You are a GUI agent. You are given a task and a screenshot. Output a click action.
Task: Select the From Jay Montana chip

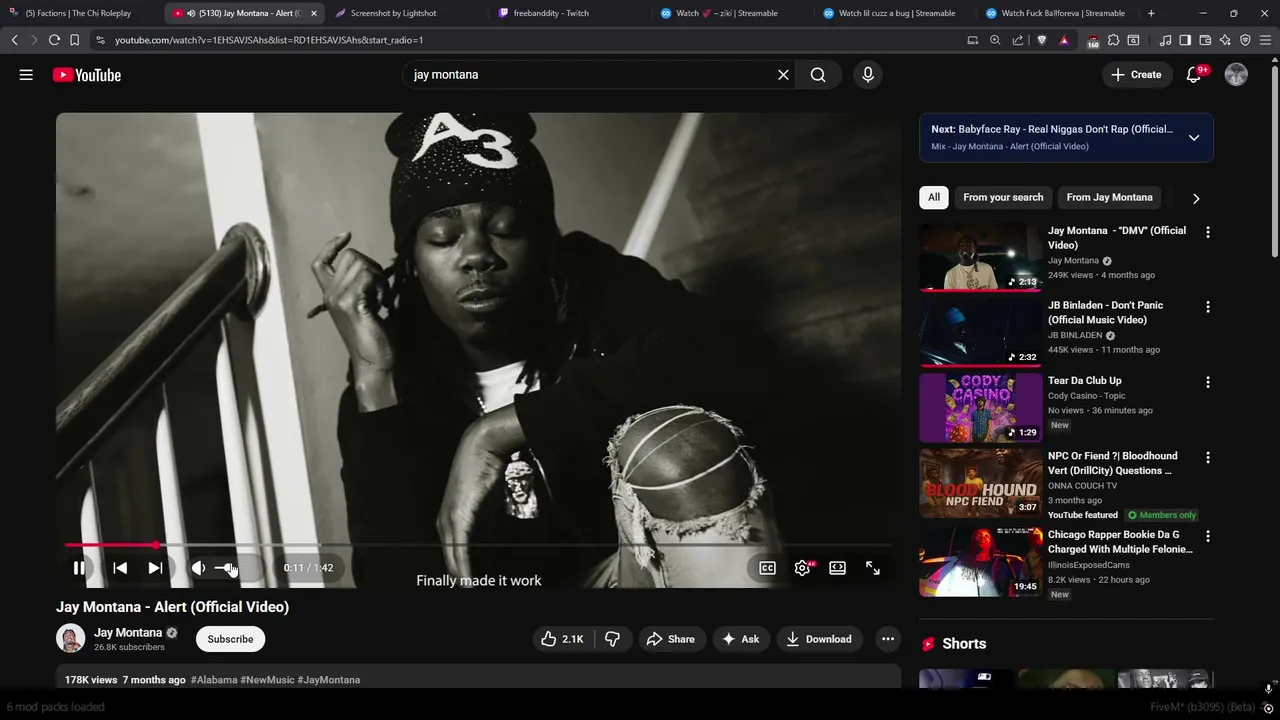click(x=1109, y=197)
